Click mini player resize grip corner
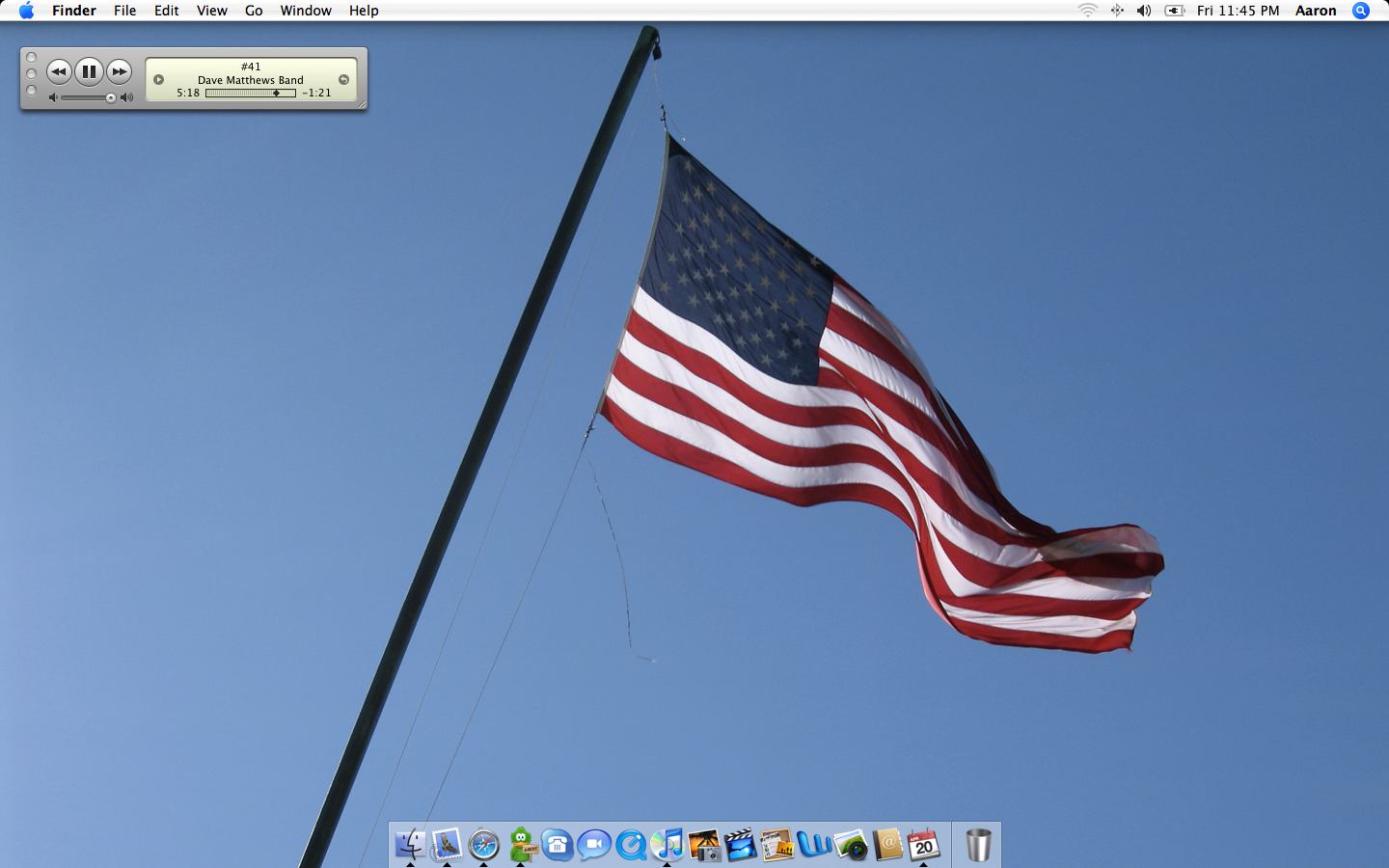The image size is (1389, 868). coord(362,104)
